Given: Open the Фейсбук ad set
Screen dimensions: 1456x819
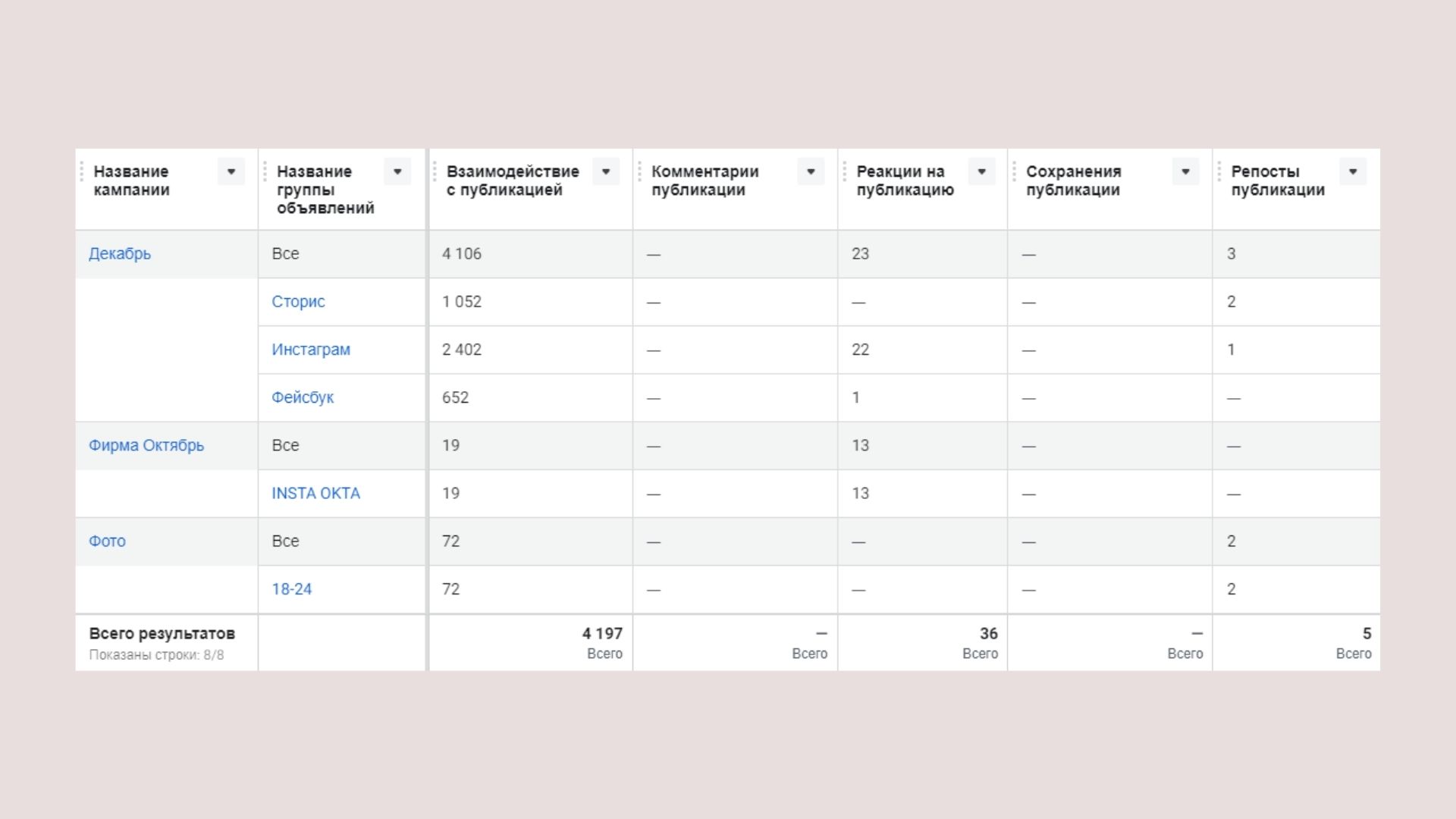Looking at the screenshot, I should click(x=303, y=397).
